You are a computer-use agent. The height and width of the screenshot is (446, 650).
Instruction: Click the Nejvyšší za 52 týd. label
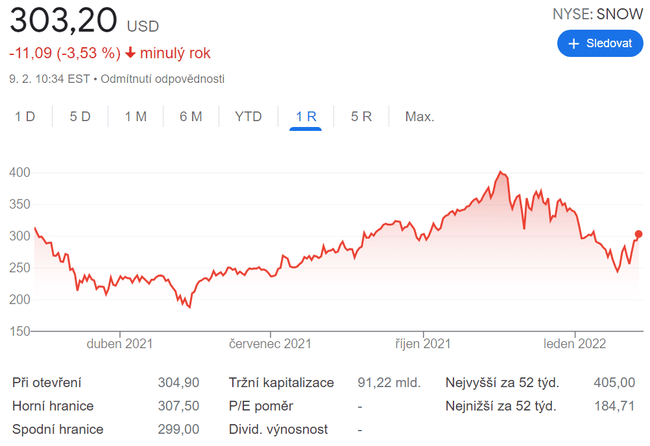501,382
